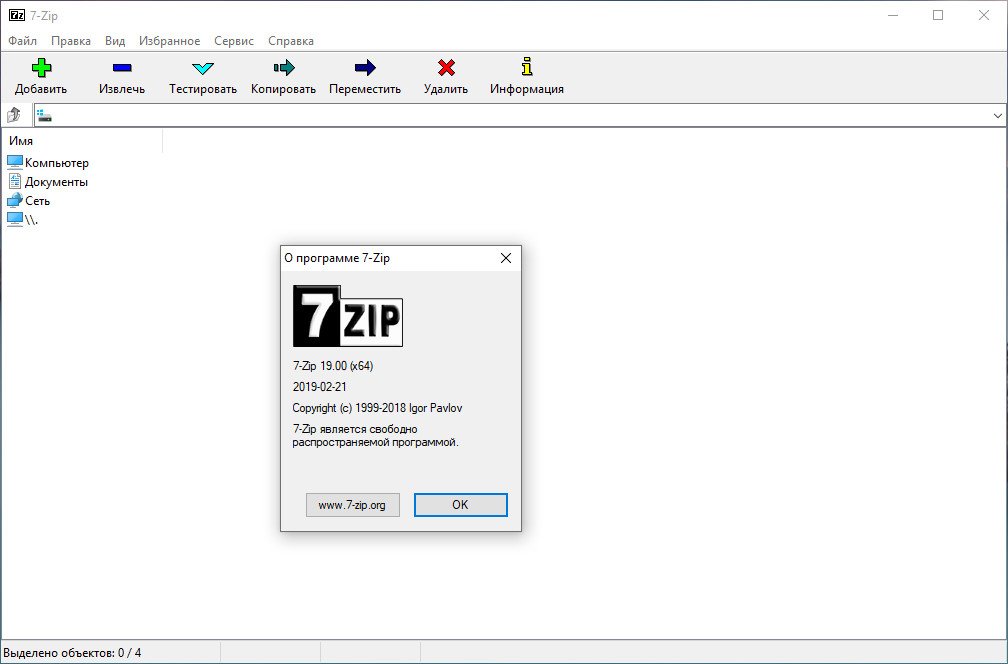Confirm the about dialog with OK
Viewport: 1008px width, 664px height.
point(460,505)
